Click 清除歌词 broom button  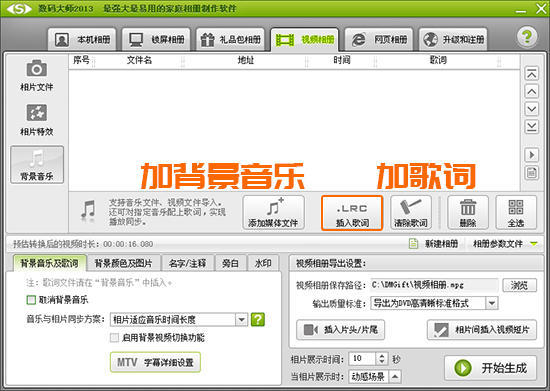coord(410,213)
